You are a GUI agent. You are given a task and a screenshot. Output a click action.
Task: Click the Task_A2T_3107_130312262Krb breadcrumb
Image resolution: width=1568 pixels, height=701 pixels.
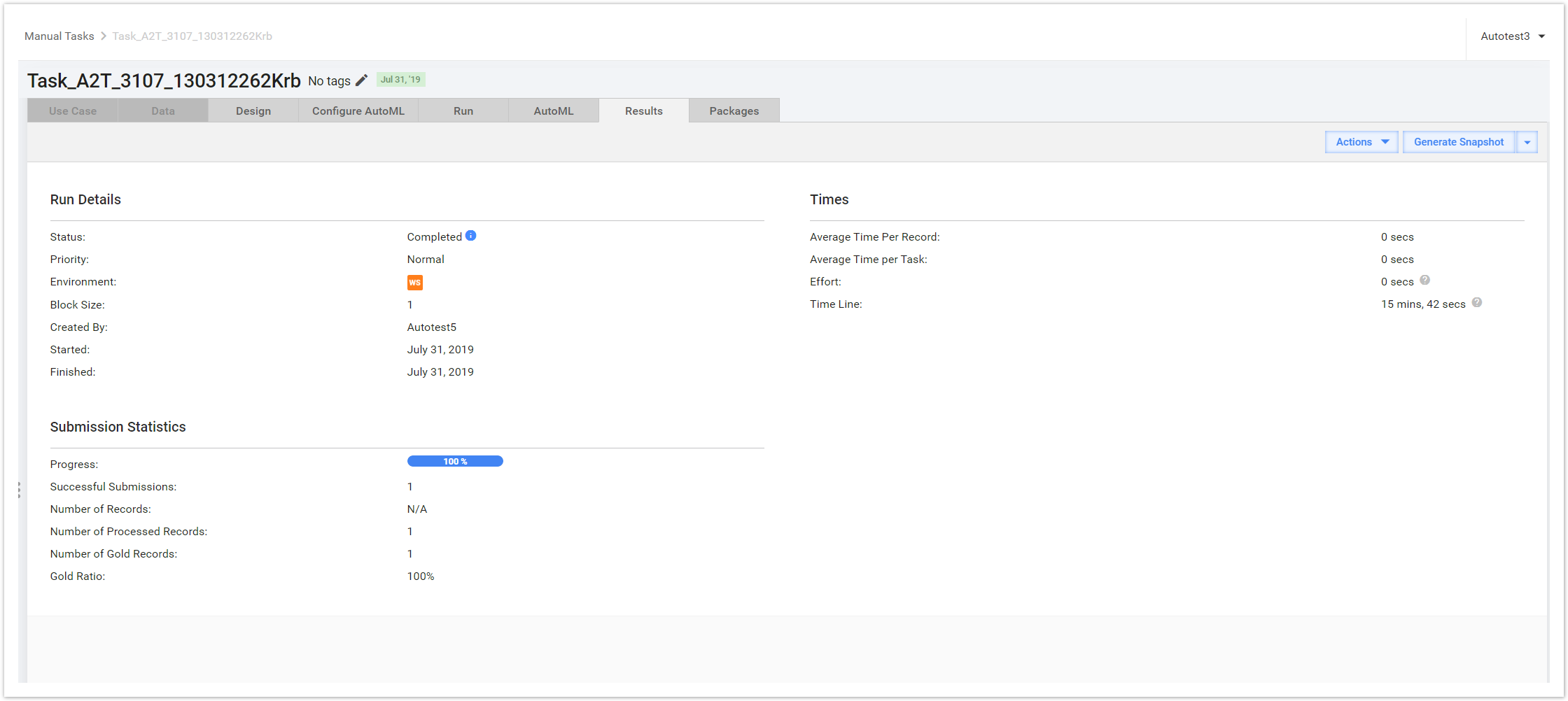pyautogui.click(x=192, y=36)
